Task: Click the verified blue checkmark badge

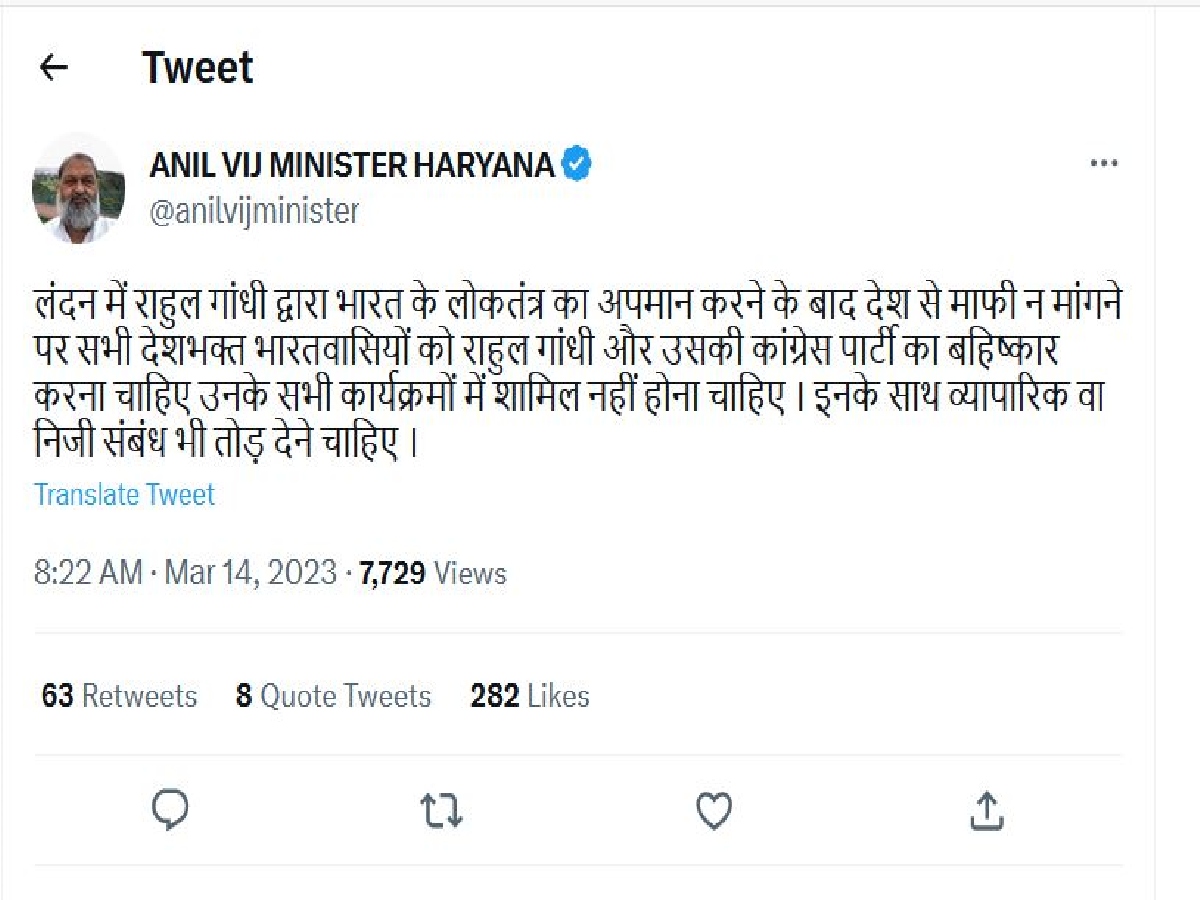Action: 577,163
